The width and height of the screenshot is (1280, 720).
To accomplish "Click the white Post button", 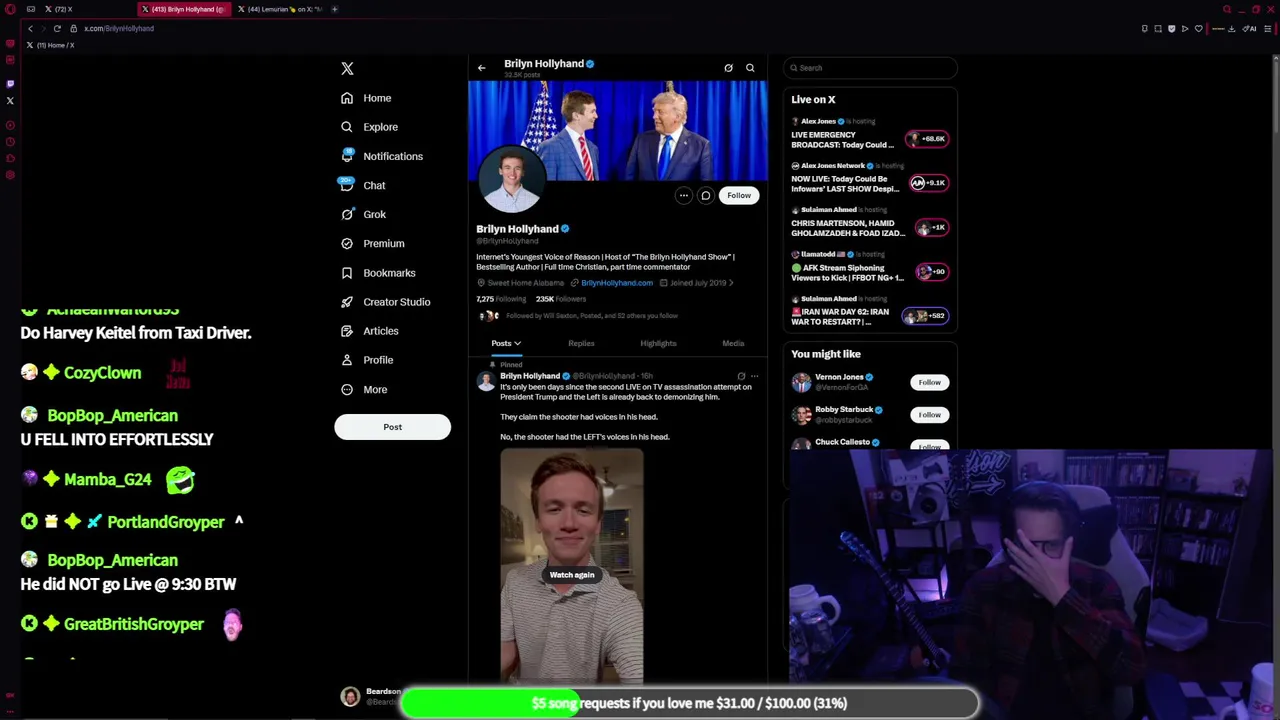I will point(392,427).
